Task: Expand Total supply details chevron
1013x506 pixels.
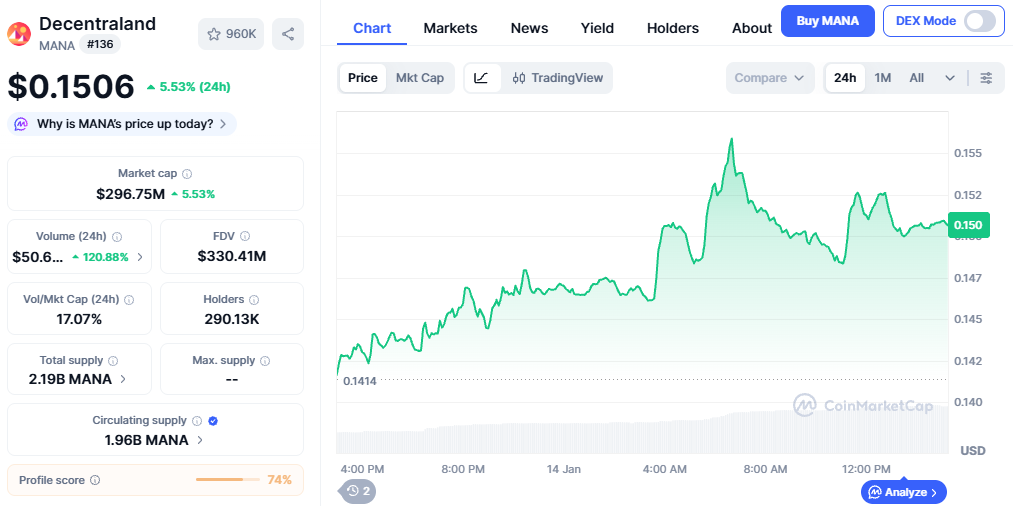Action: (x=123, y=379)
